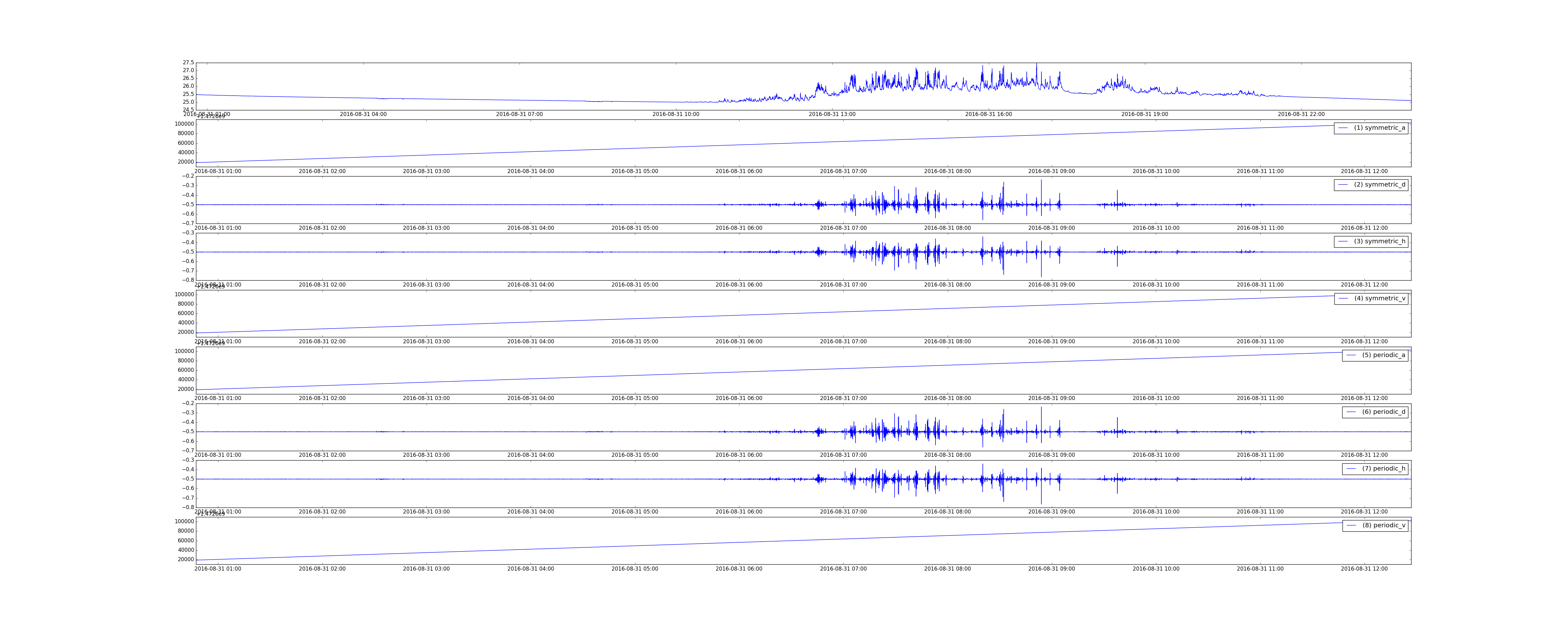
Task: Click the 12:00 x-tick under periodic_v plot
Action: pyautogui.click(x=1365, y=569)
